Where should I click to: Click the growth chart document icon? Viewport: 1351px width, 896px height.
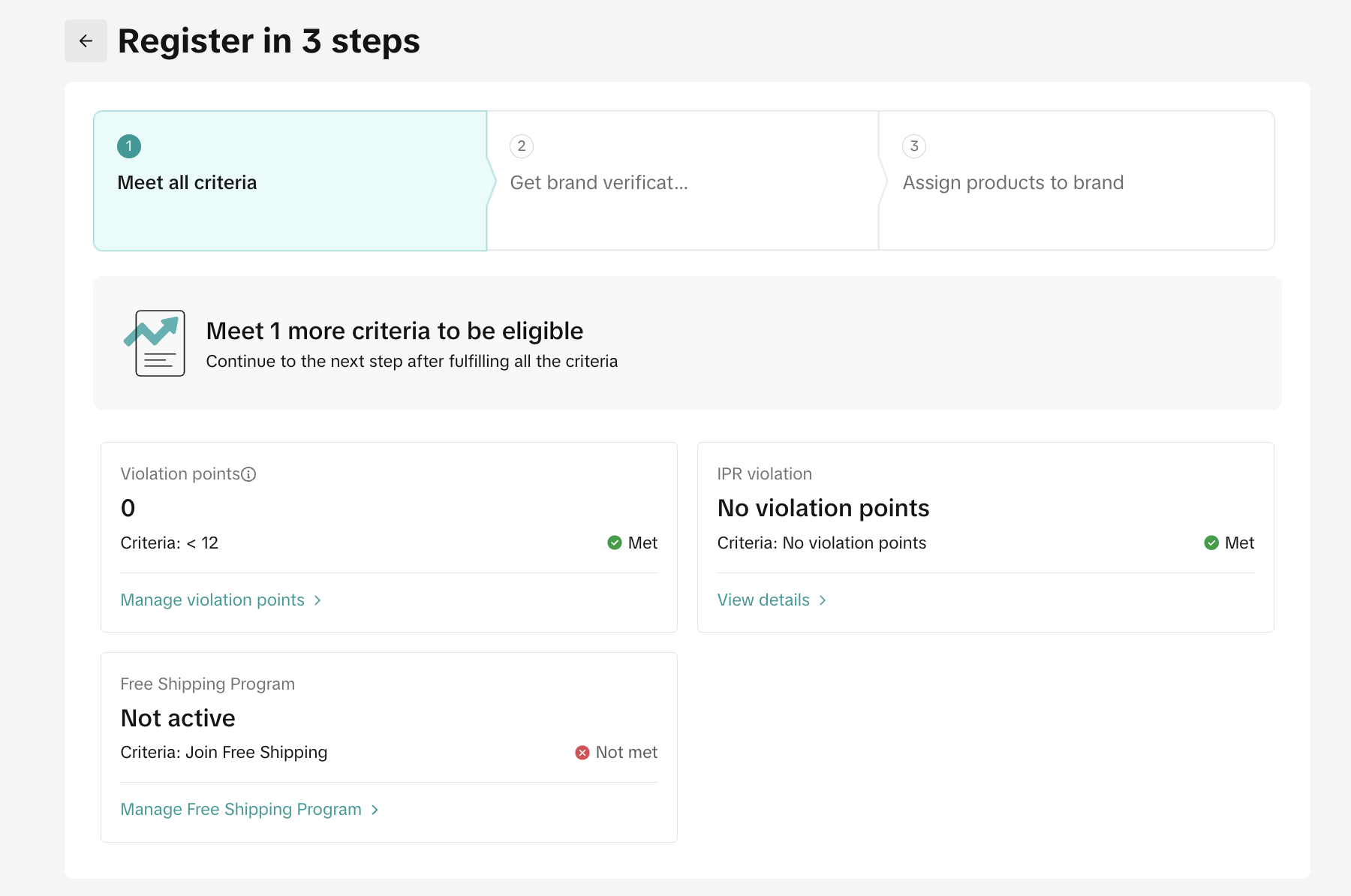(155, 343)
